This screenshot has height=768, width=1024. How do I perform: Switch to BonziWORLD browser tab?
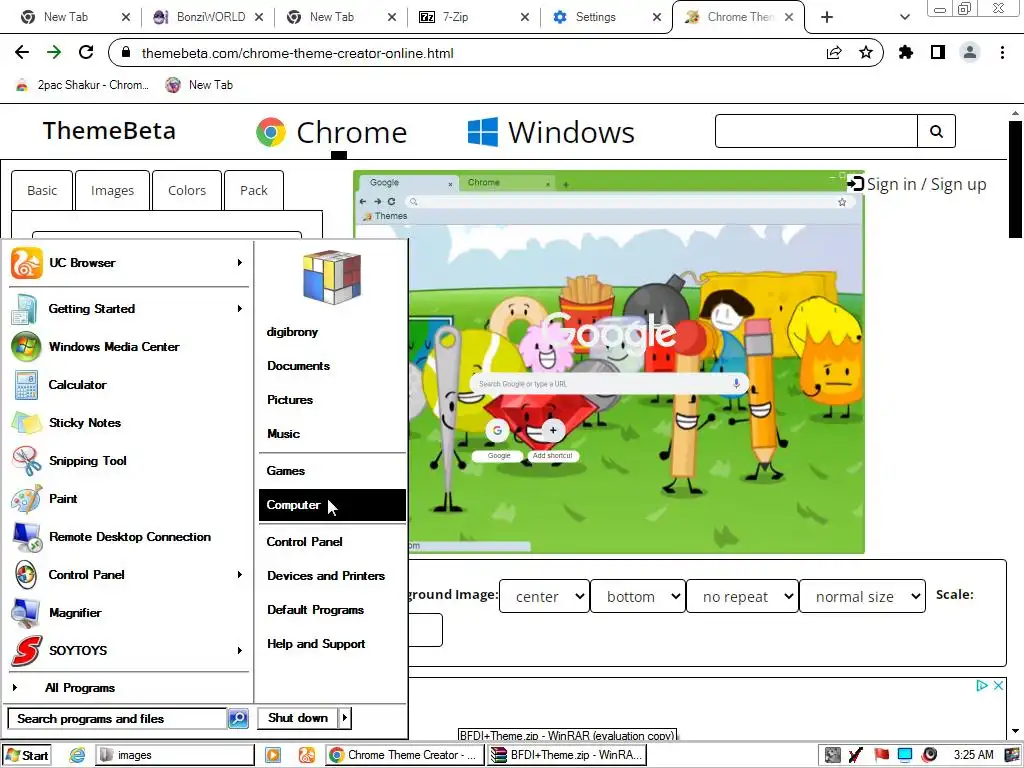[208, 17]
